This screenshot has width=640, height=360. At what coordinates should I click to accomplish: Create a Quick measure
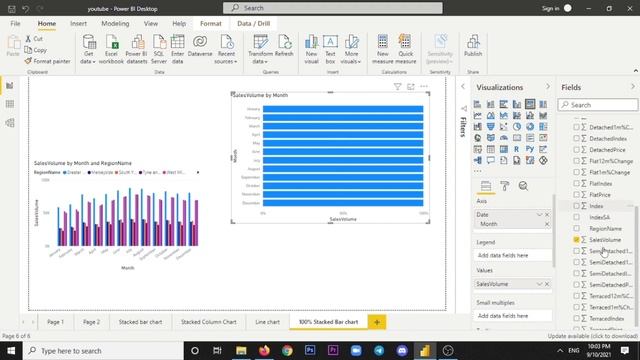pyautogui.click(x=405, y=49)
